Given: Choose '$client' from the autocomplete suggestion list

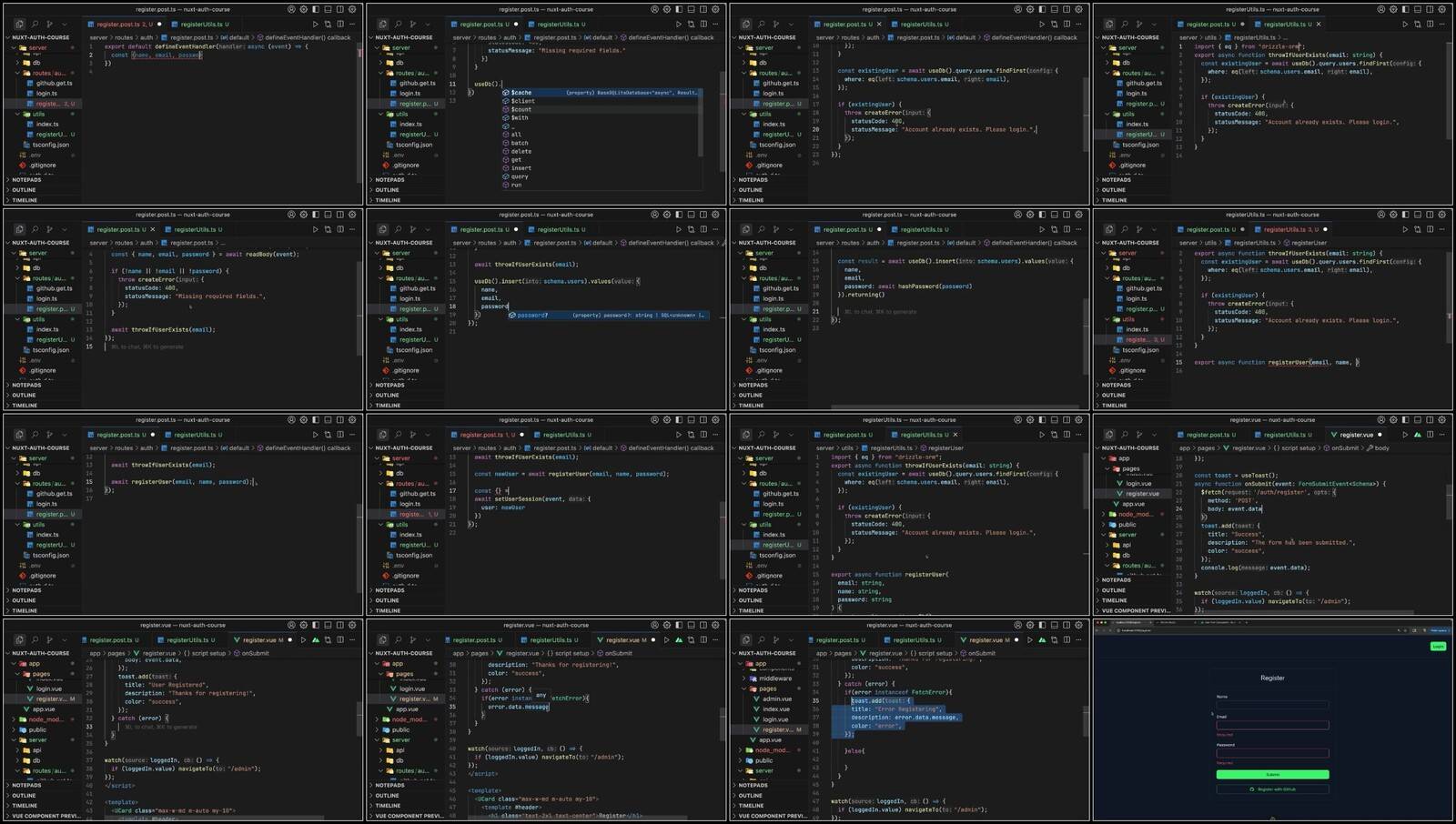Looking at the screenshot, I should (x=601, y=101).
